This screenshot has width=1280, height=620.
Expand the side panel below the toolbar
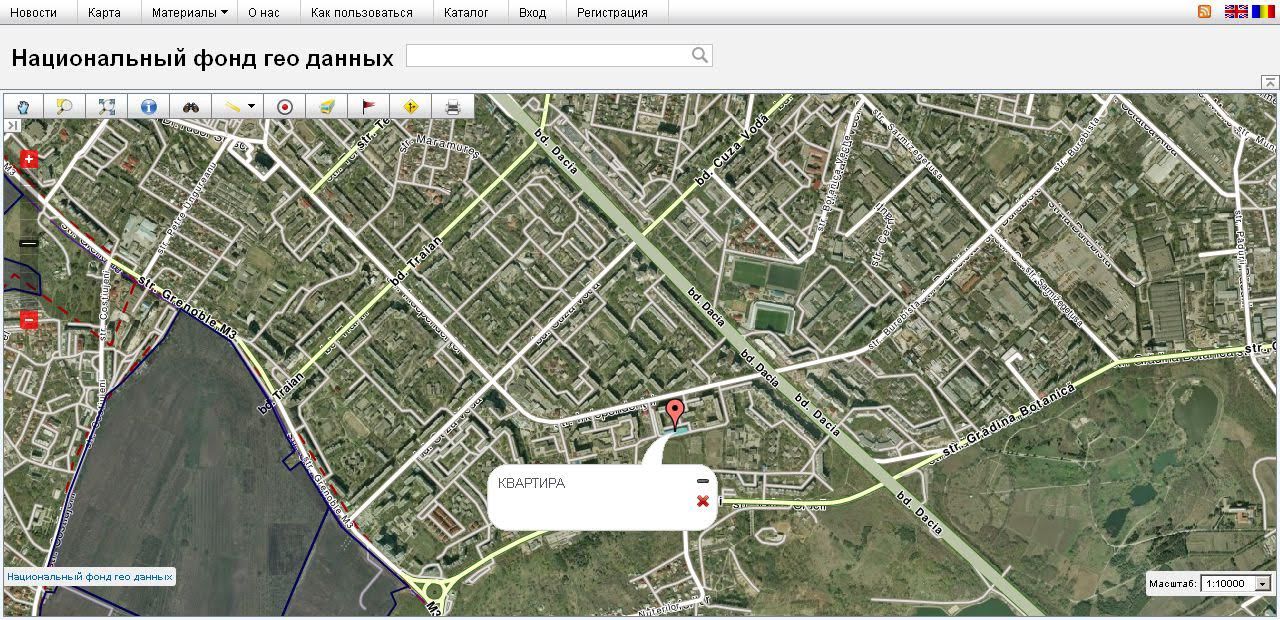(12, 125)
